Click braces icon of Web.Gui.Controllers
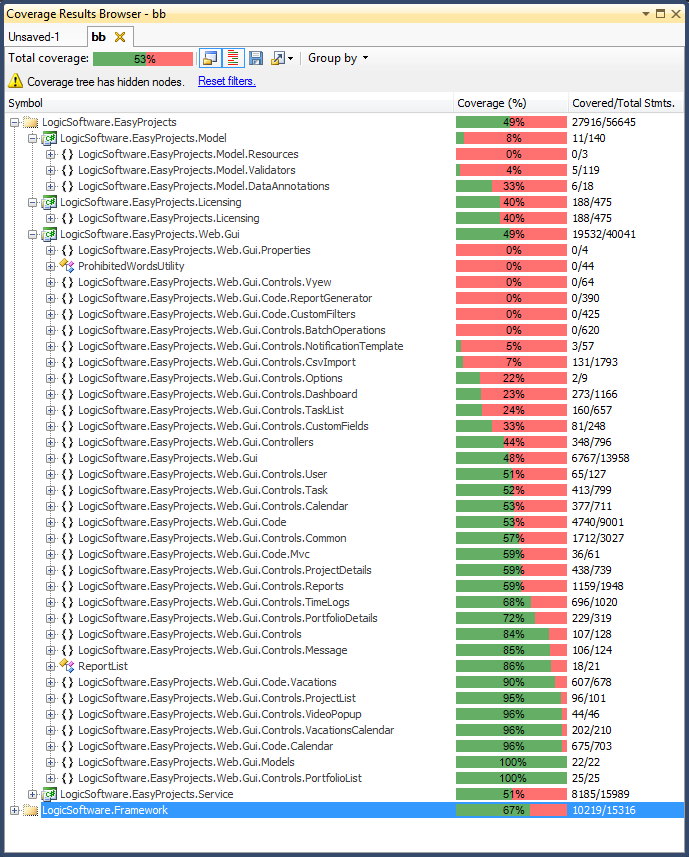Image resolution: width=689 pixels, height=857 pixels. (67, 442)
